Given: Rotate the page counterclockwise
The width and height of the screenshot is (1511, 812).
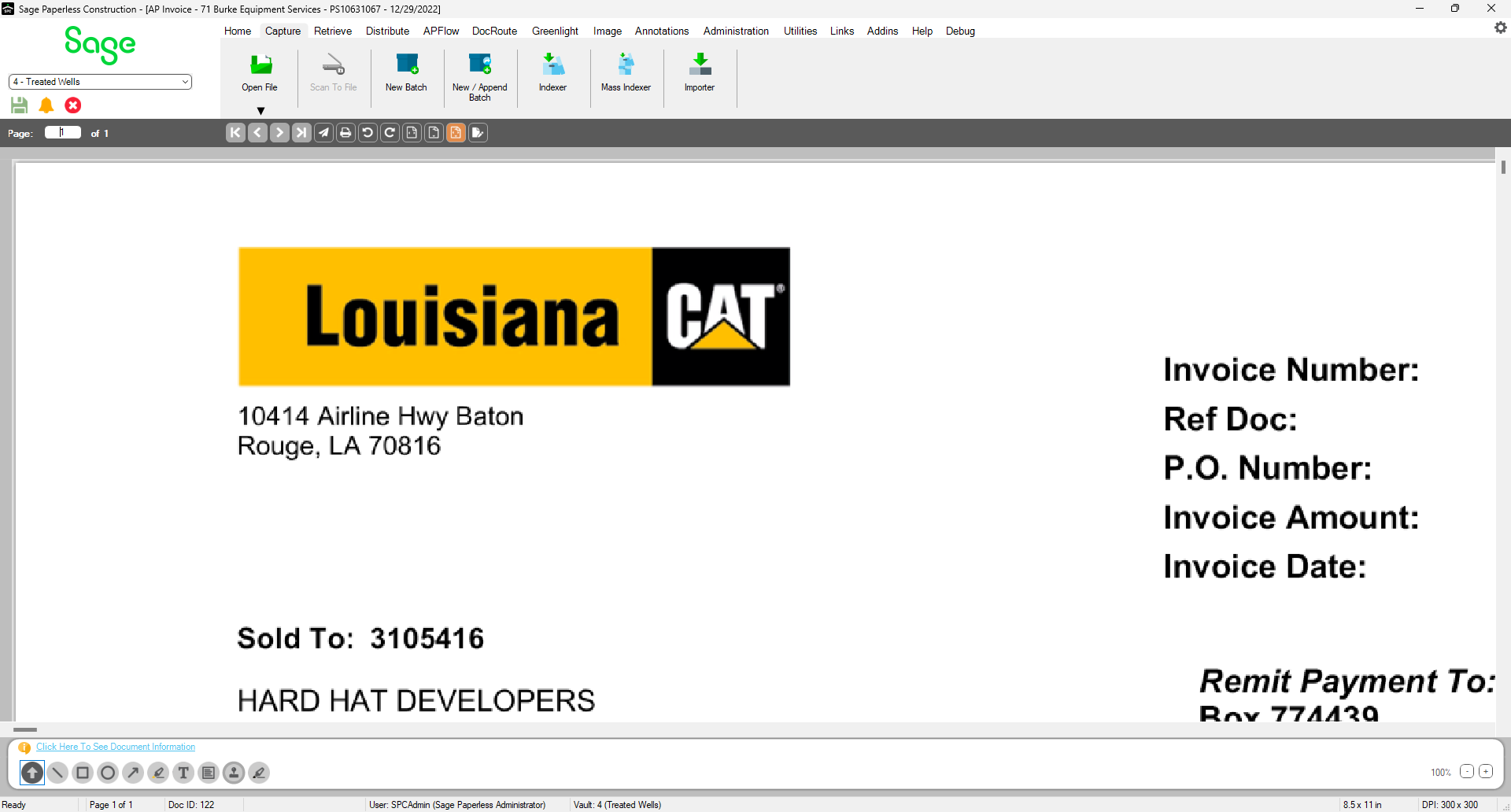Looking at the screenshot, I should (x=368, y=133).
